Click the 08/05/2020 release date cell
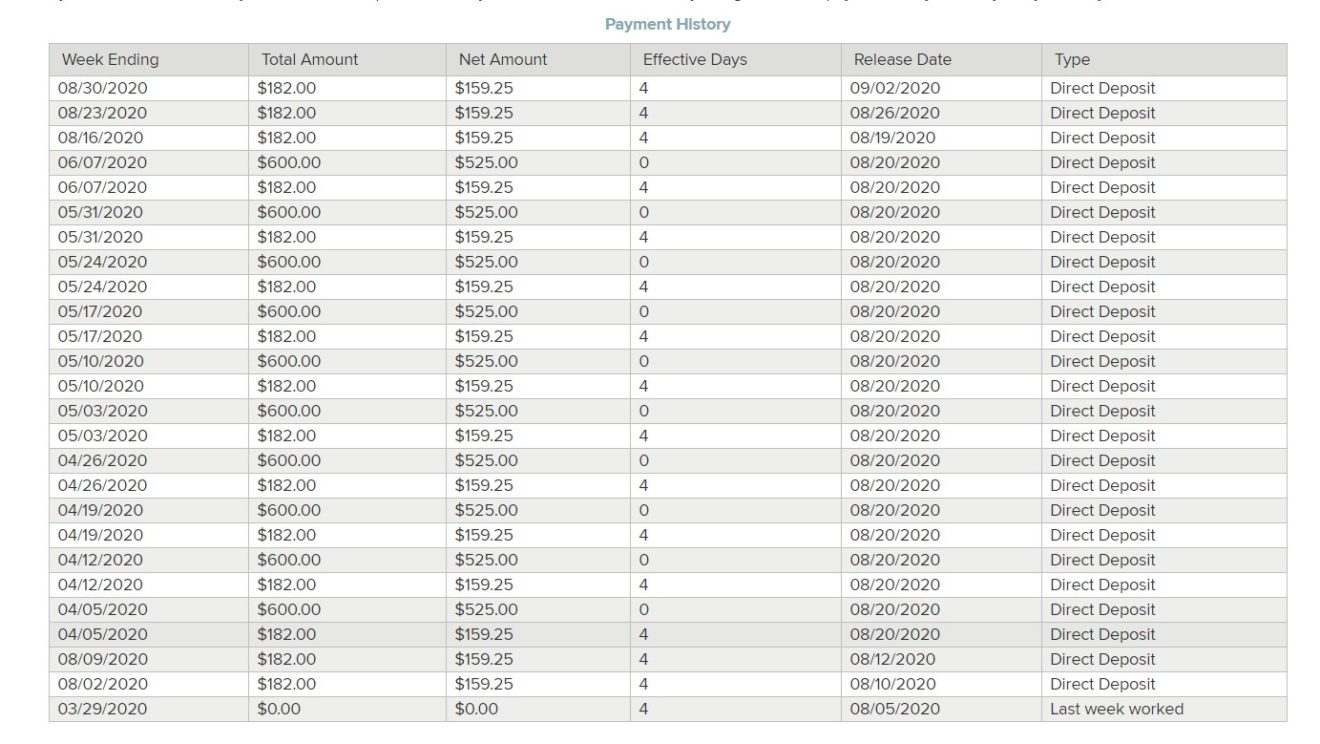This screenshot has width=1320, height=744. point(895,709)
